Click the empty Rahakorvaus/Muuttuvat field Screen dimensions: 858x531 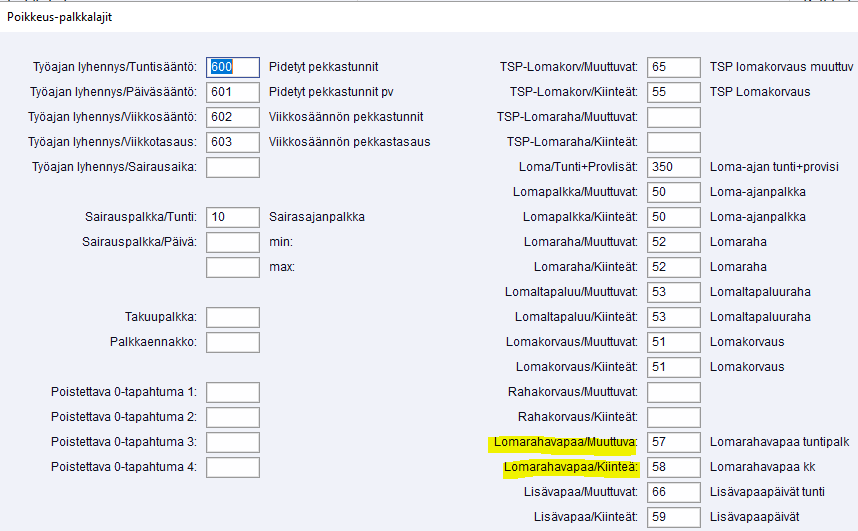pos(673,392)
